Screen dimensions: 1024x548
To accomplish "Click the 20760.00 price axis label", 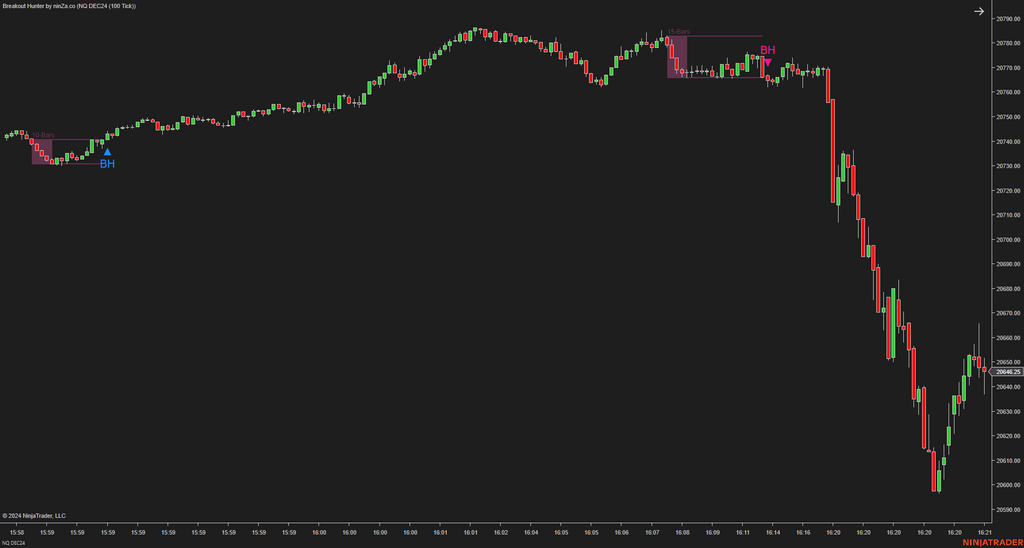I will coord(1008,92).
